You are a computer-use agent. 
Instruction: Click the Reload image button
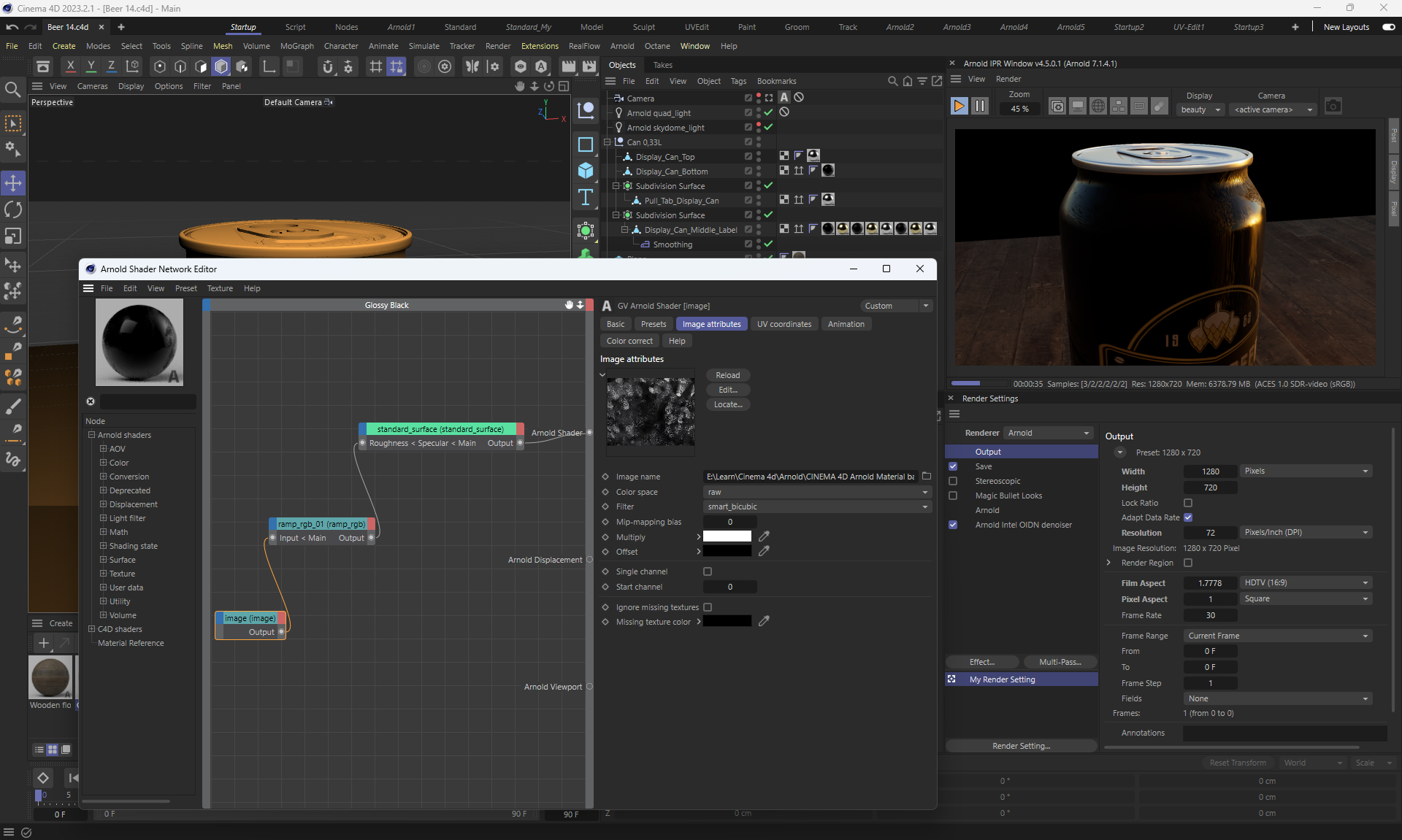pyautogui.click(x=727, y=375)
